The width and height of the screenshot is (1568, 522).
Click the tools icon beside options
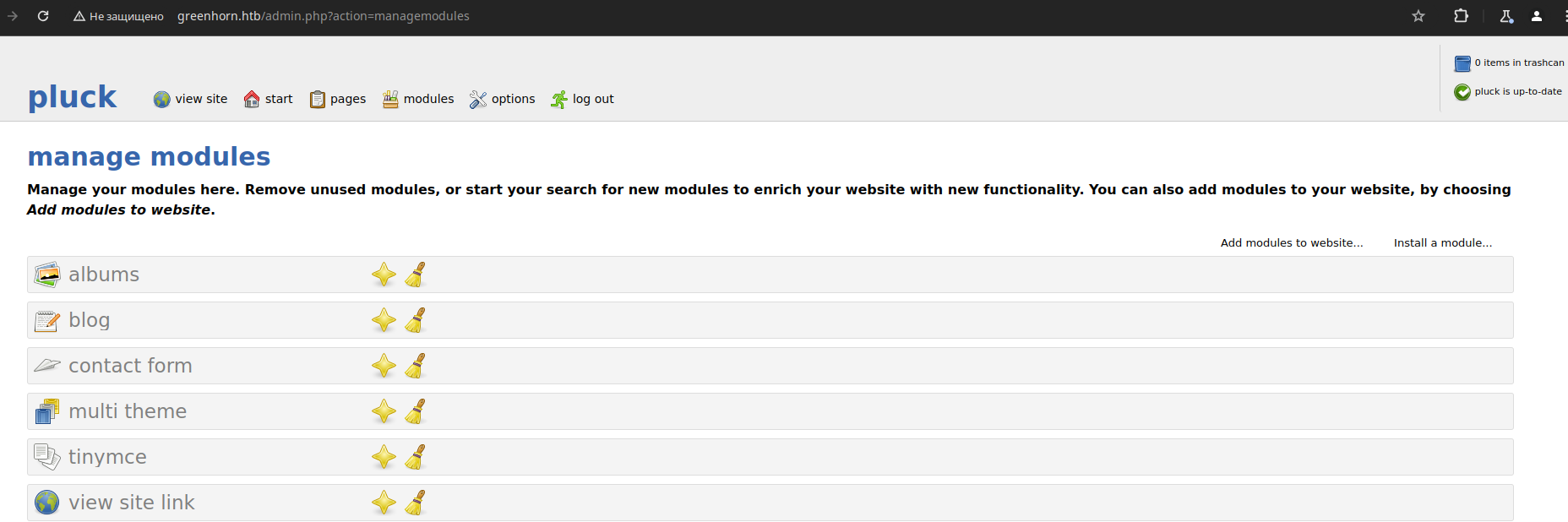(478, 100)
